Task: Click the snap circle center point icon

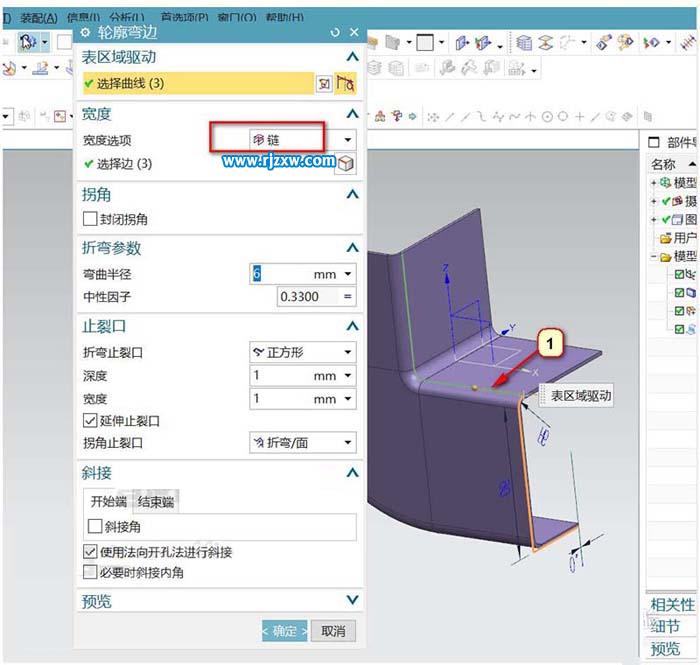Action: click(x=547, y=116)
